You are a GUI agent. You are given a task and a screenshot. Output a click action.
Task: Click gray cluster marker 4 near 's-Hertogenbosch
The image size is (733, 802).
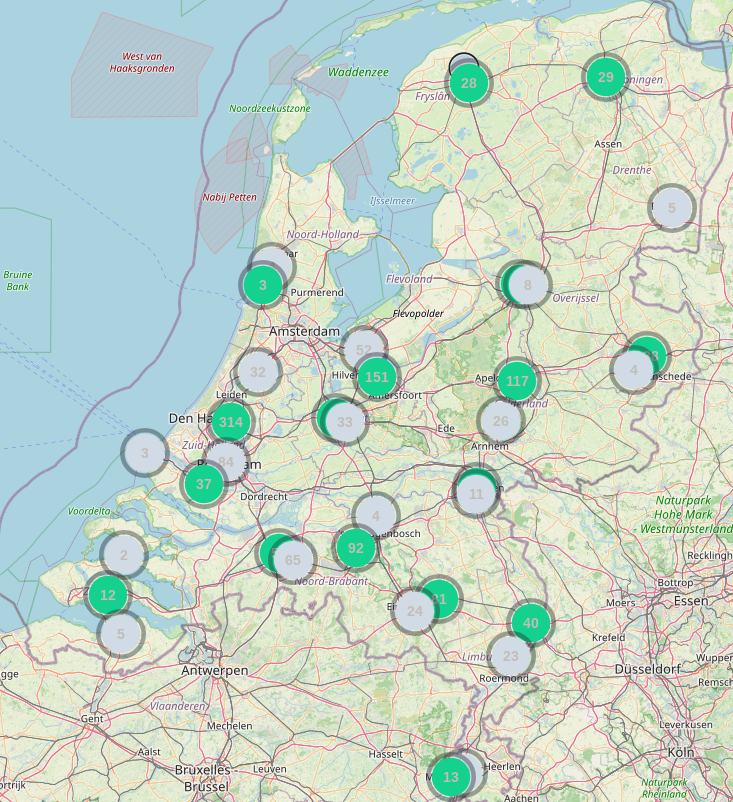[x=376, y=516]
